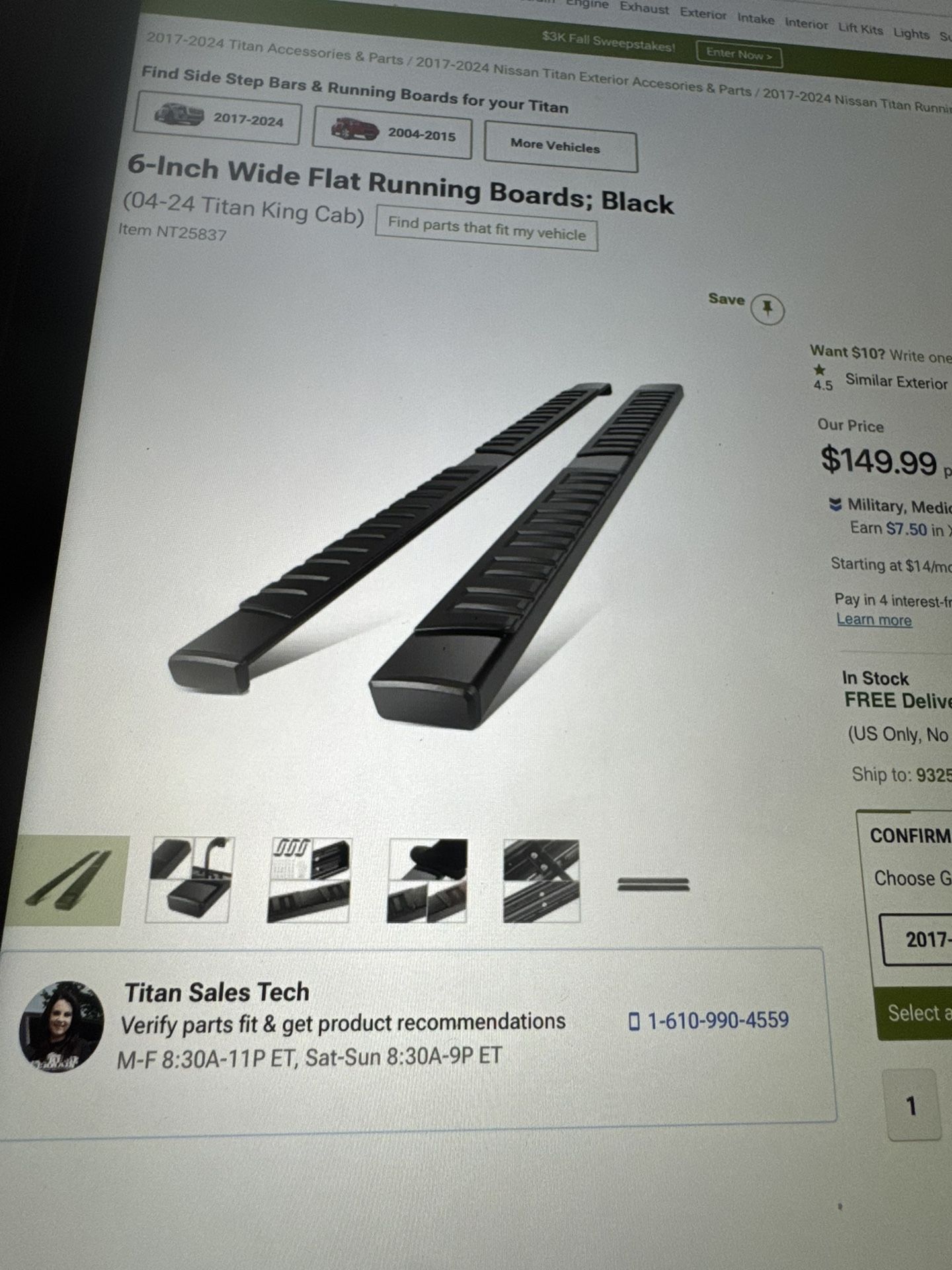
Task: Expand the generation dropdown showing 2017-
Action: [x=919, y=940]
